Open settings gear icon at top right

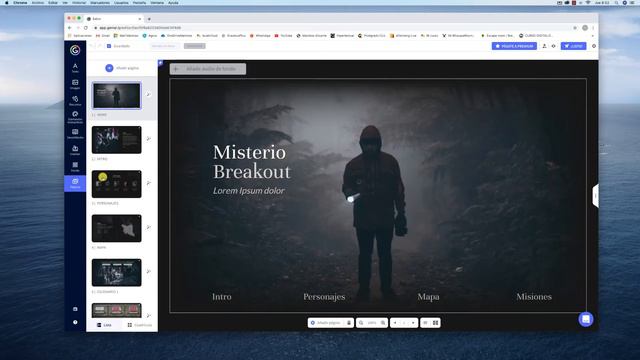tap(594, 46)
